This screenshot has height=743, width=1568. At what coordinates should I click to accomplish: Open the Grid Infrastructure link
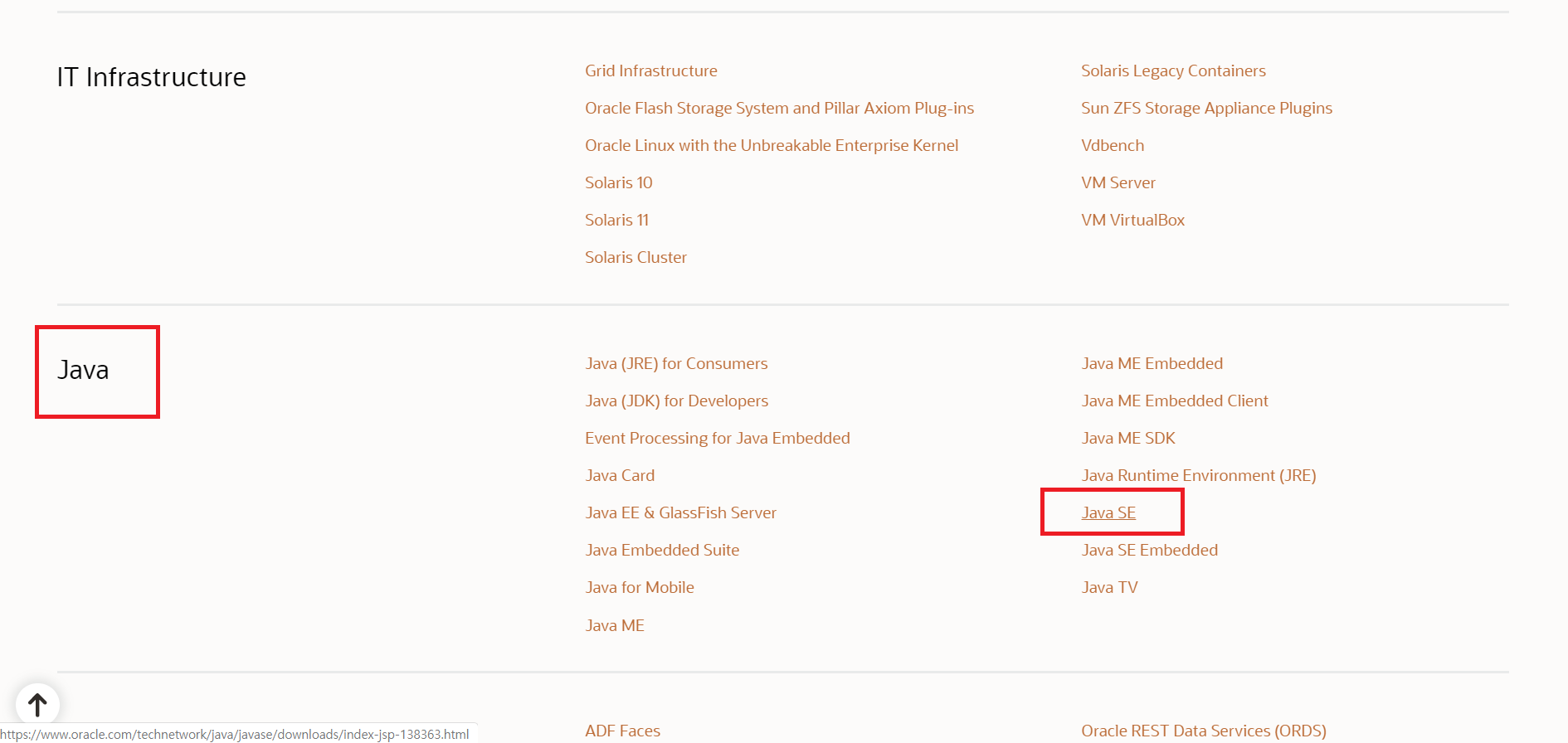point(651,71)
